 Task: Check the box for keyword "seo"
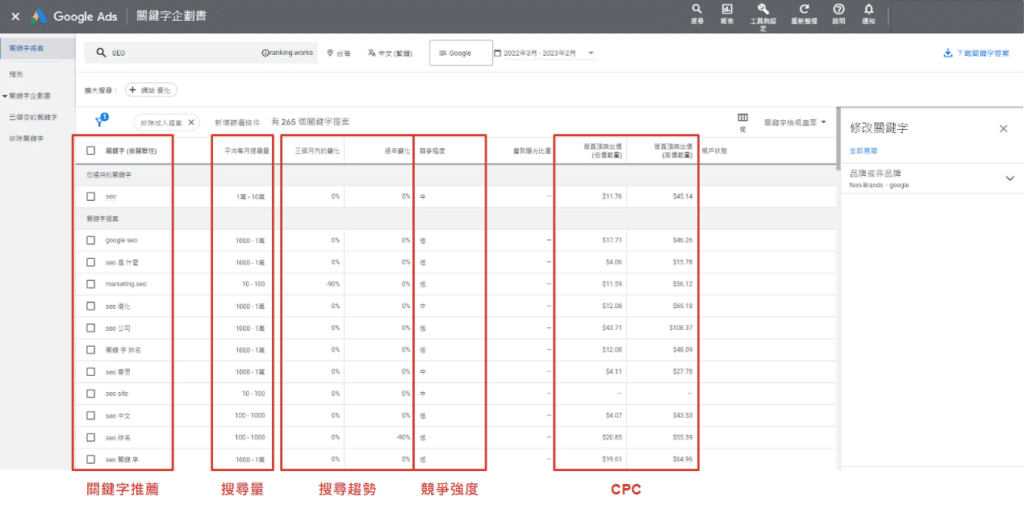[91, 196]
